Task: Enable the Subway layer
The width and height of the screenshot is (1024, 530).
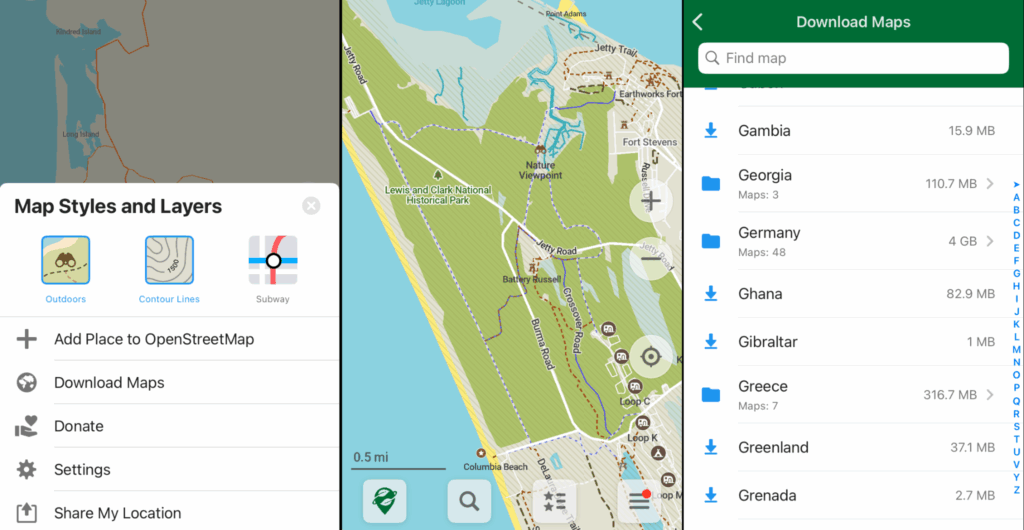Action: (273, 261)
